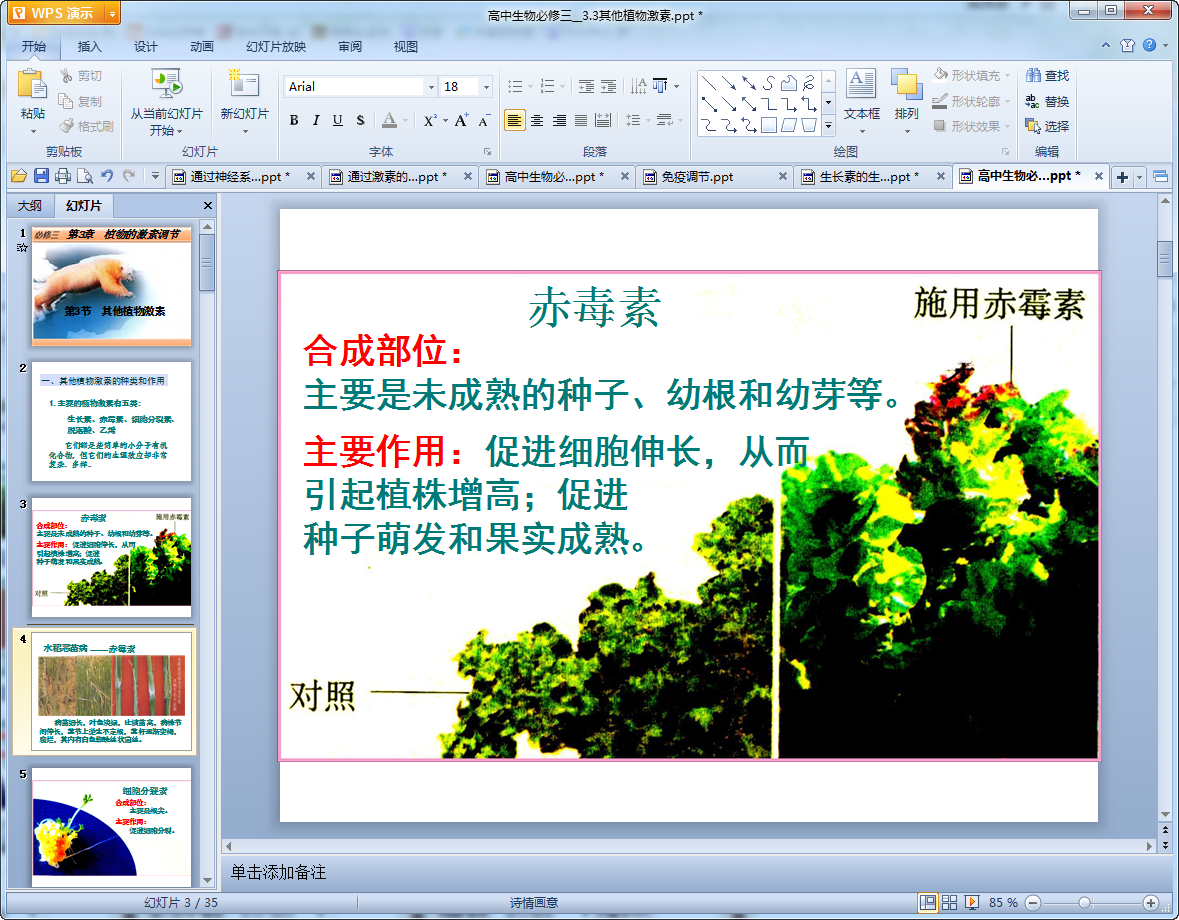Image resolution: width=1179 pixels, height=920 pixels.
Task: Click the numbered list icon
Action: 547,86
